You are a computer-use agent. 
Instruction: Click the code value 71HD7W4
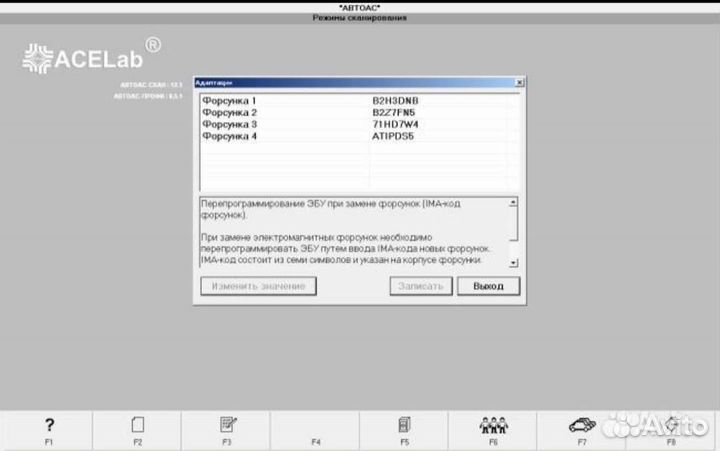point(395,124)
